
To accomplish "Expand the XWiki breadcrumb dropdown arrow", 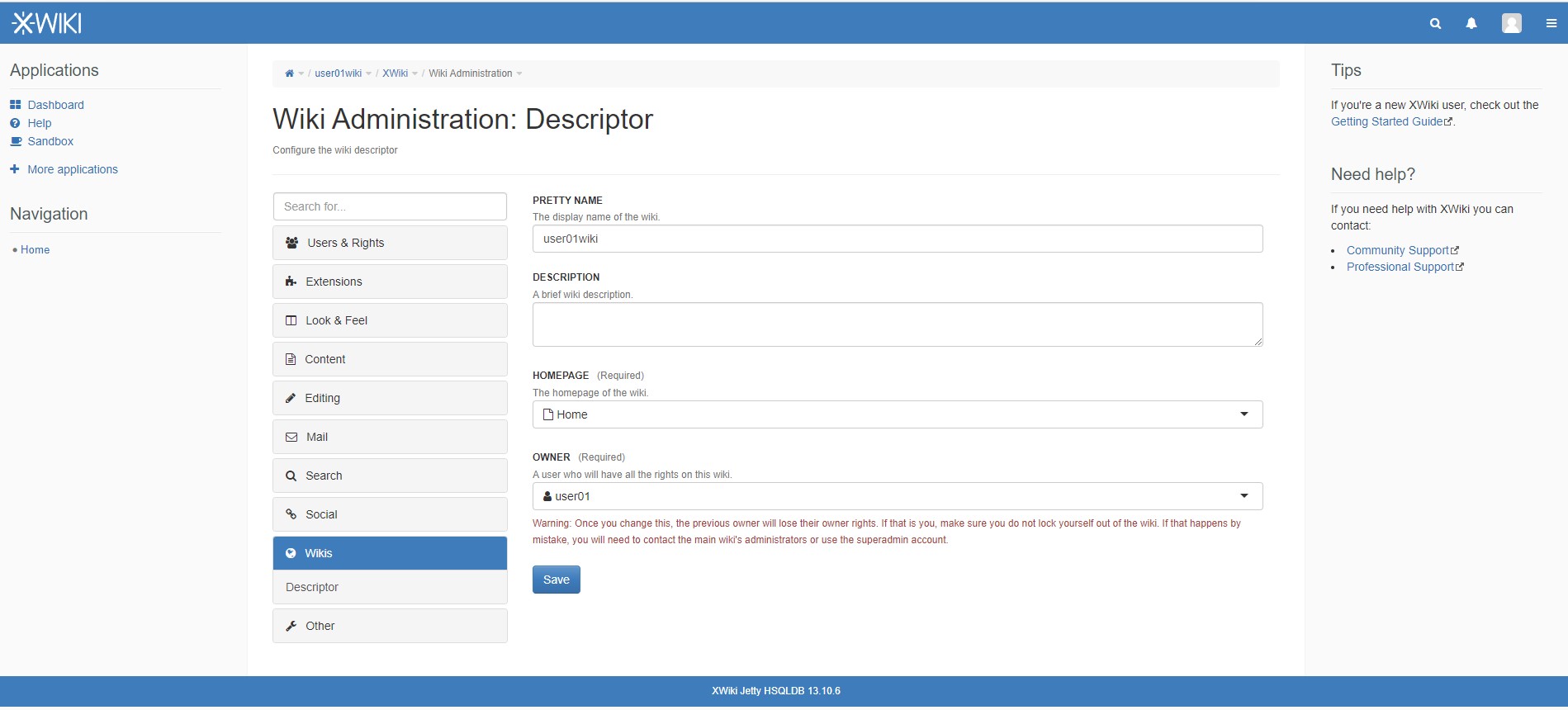I will click(x=415, y=73).
